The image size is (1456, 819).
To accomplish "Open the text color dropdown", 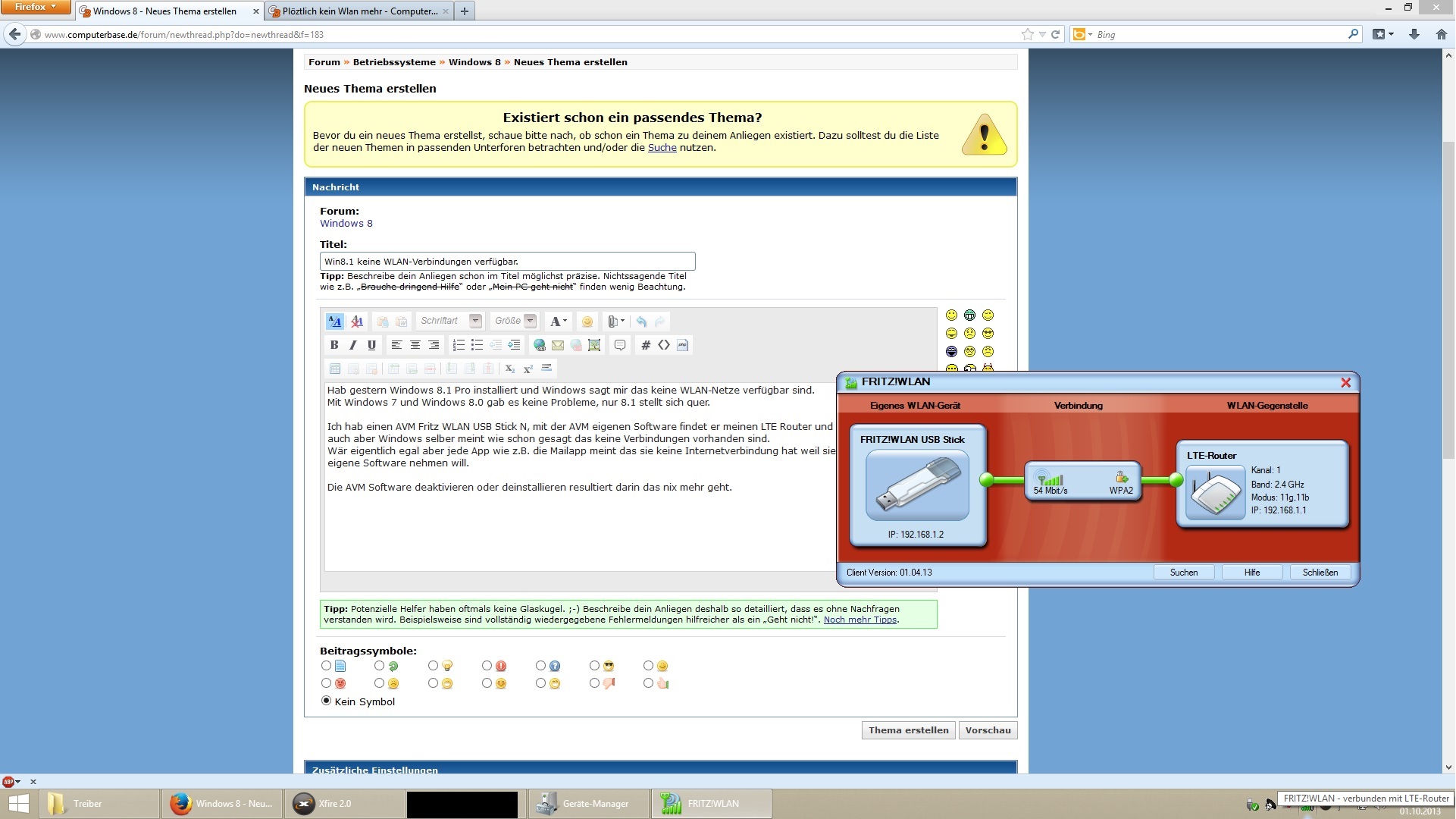I will [x=559, y=322].
